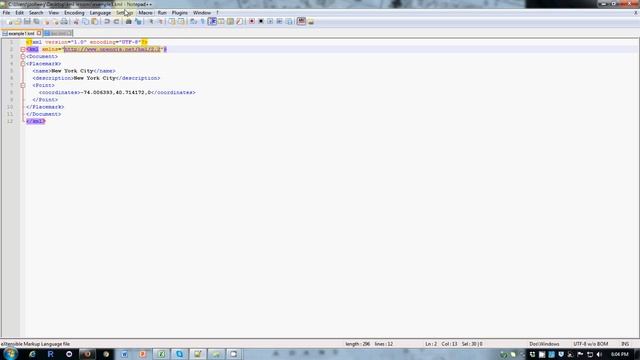
Task: Open Internet Explorer from the taskbar
Action: tap(32, 354)
